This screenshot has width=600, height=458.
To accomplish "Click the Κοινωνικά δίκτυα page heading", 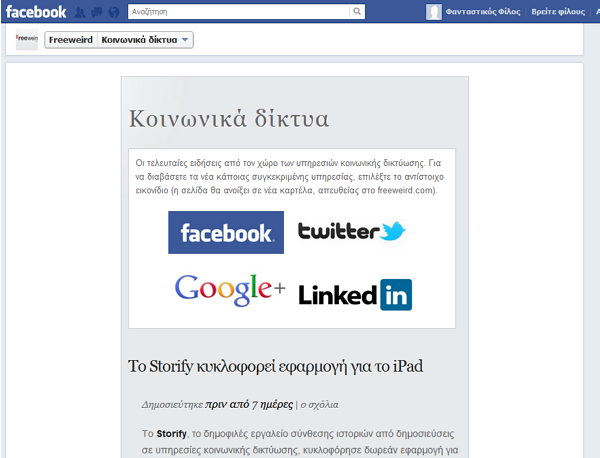I will [229, 118].
